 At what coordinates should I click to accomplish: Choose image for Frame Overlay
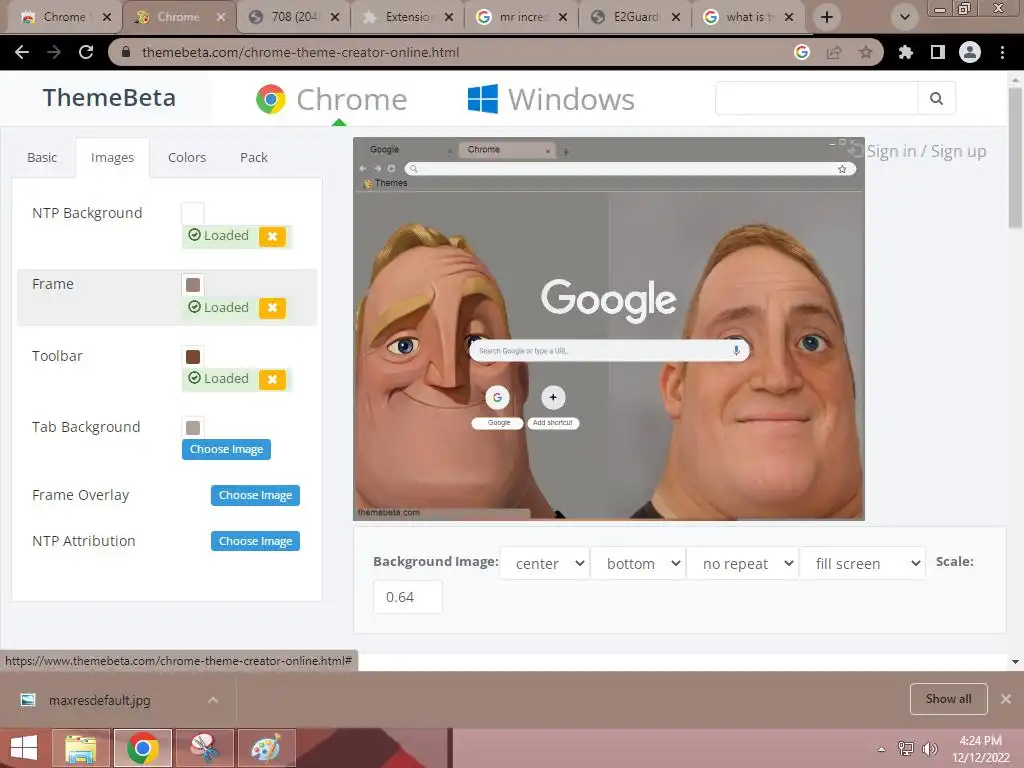click(255, 495)
